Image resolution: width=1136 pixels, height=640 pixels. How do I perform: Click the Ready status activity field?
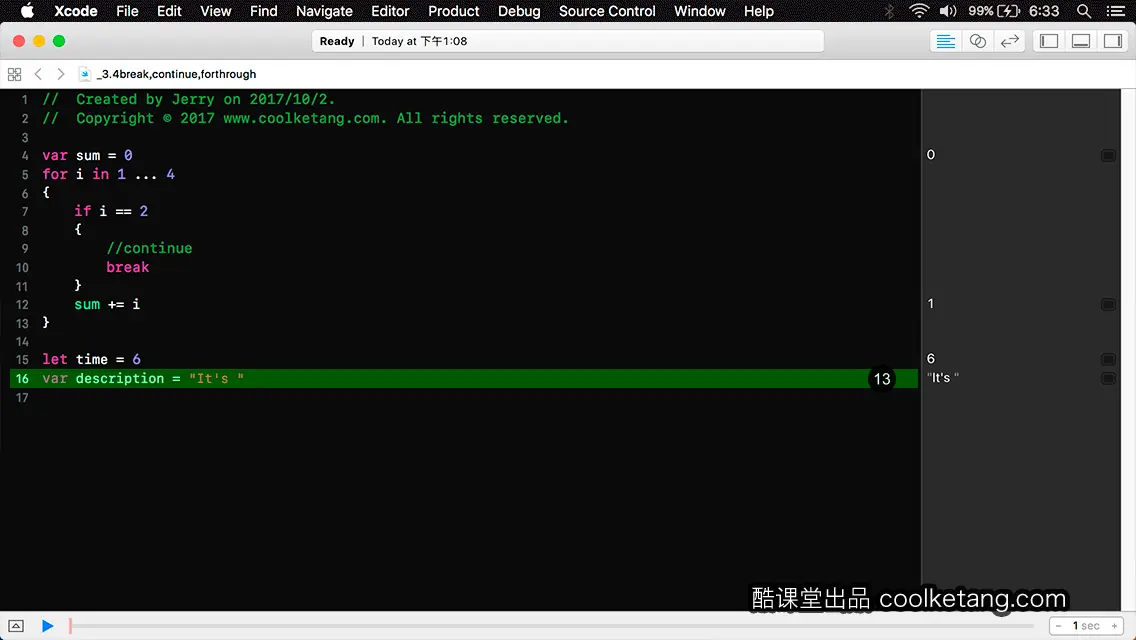point(567,41)
